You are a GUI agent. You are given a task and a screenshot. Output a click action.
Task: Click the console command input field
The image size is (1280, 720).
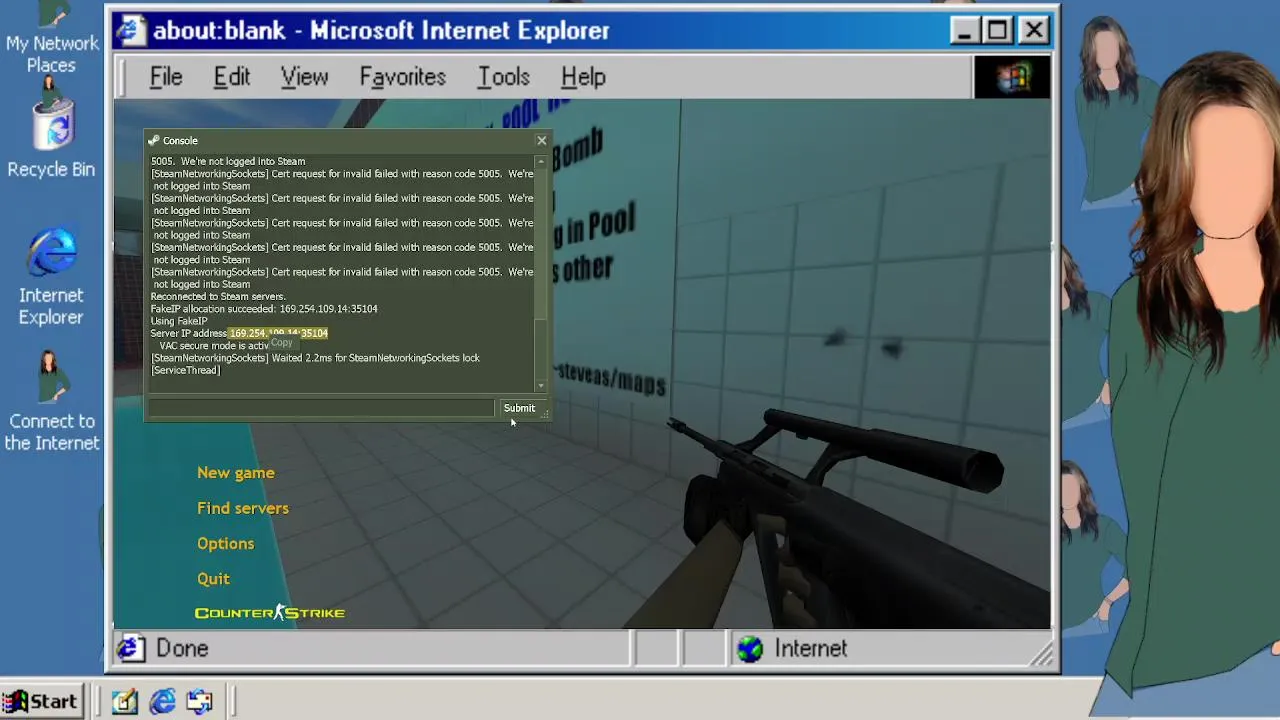pos(321,408)
